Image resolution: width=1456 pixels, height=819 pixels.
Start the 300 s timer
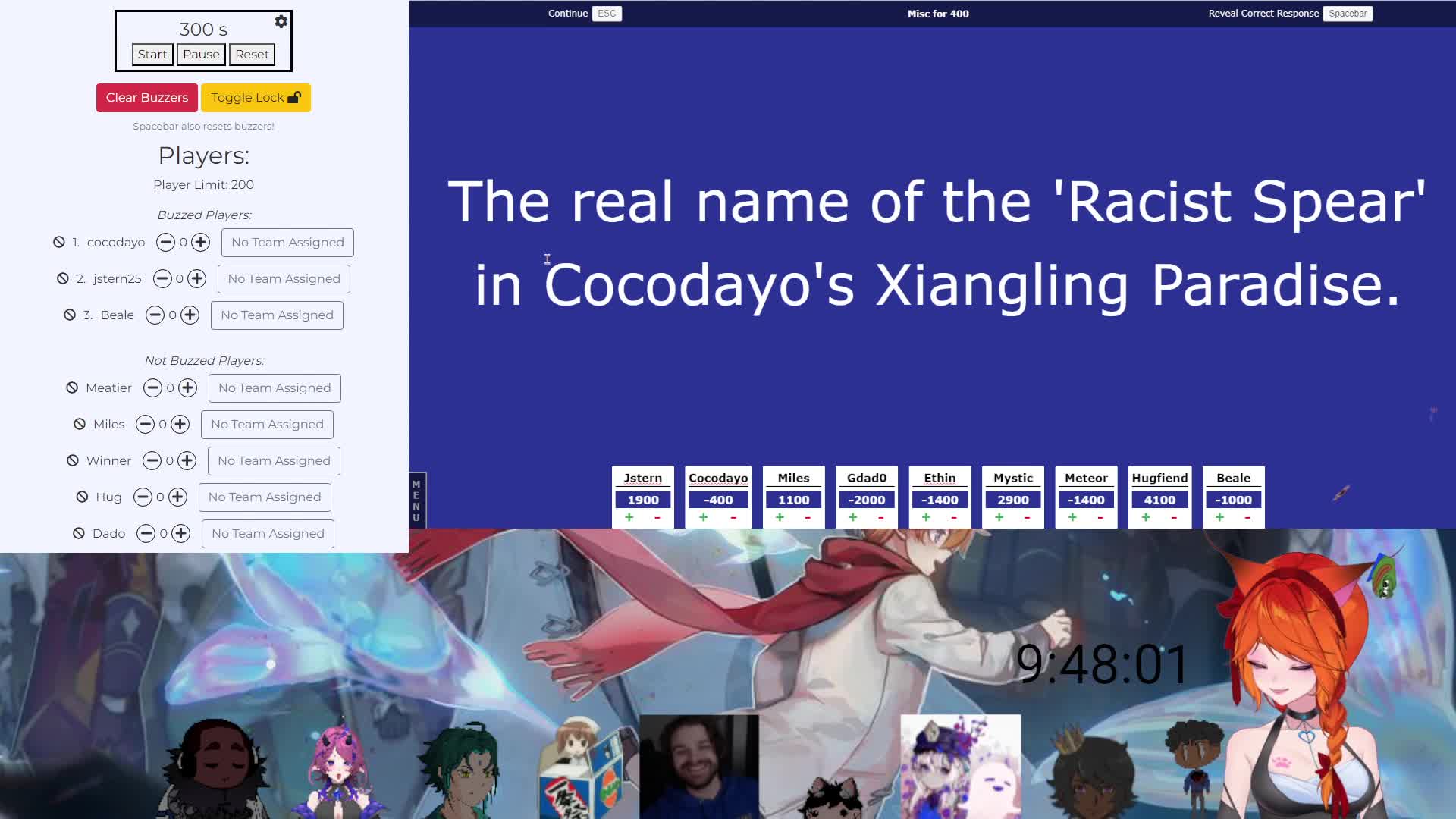152,54
